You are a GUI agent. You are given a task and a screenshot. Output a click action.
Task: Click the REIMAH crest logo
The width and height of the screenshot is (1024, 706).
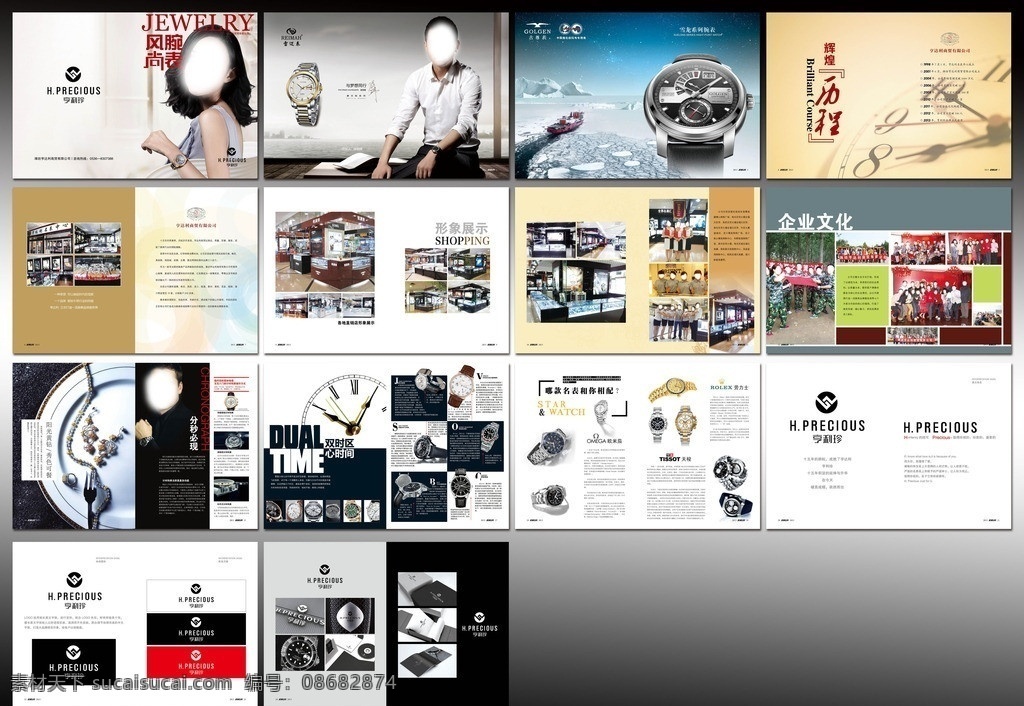click(x=290, y=31)
